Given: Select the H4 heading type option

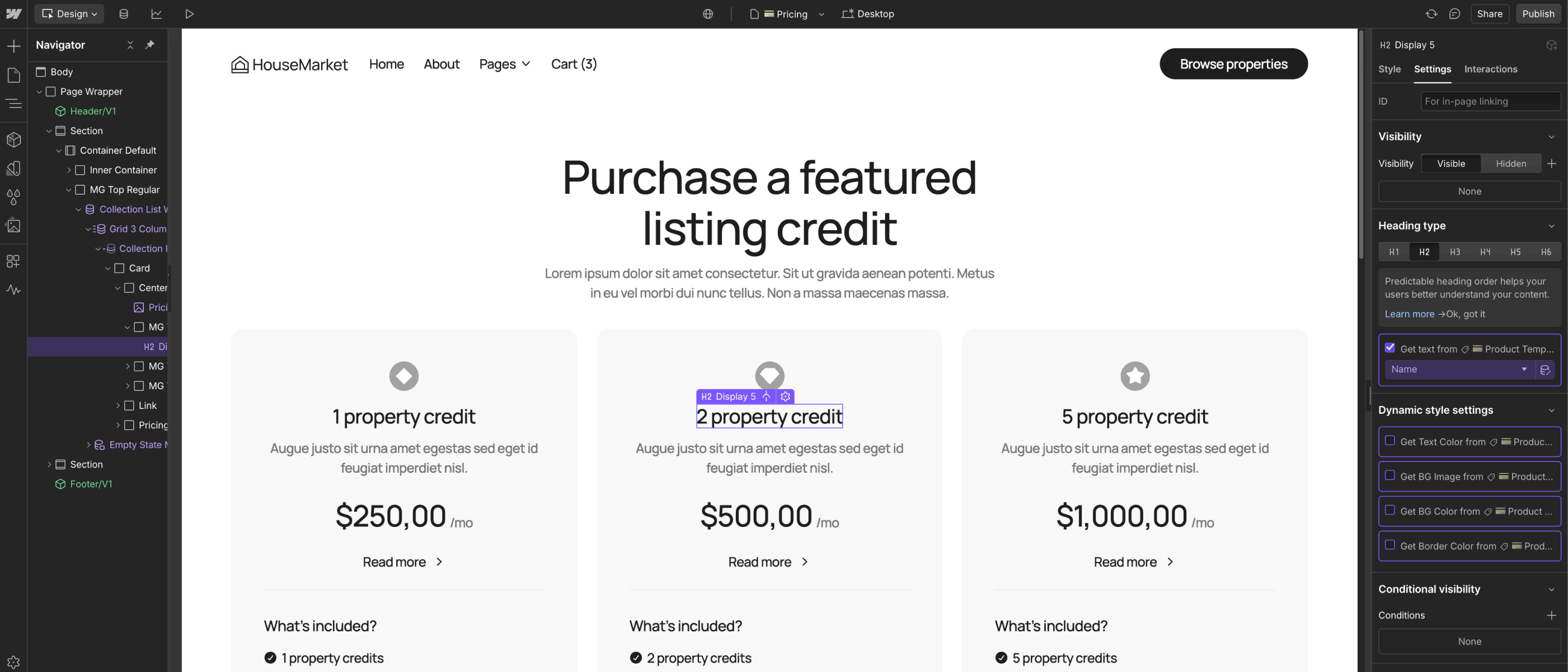Looking at the screenshot, I should click(x=1485, y=251).
